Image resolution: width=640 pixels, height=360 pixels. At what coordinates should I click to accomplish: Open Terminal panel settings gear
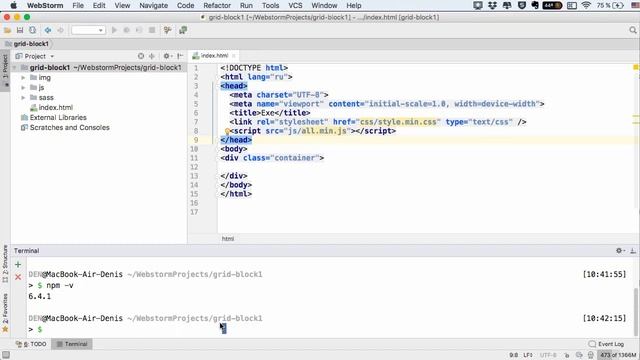(x=620, y=251)
